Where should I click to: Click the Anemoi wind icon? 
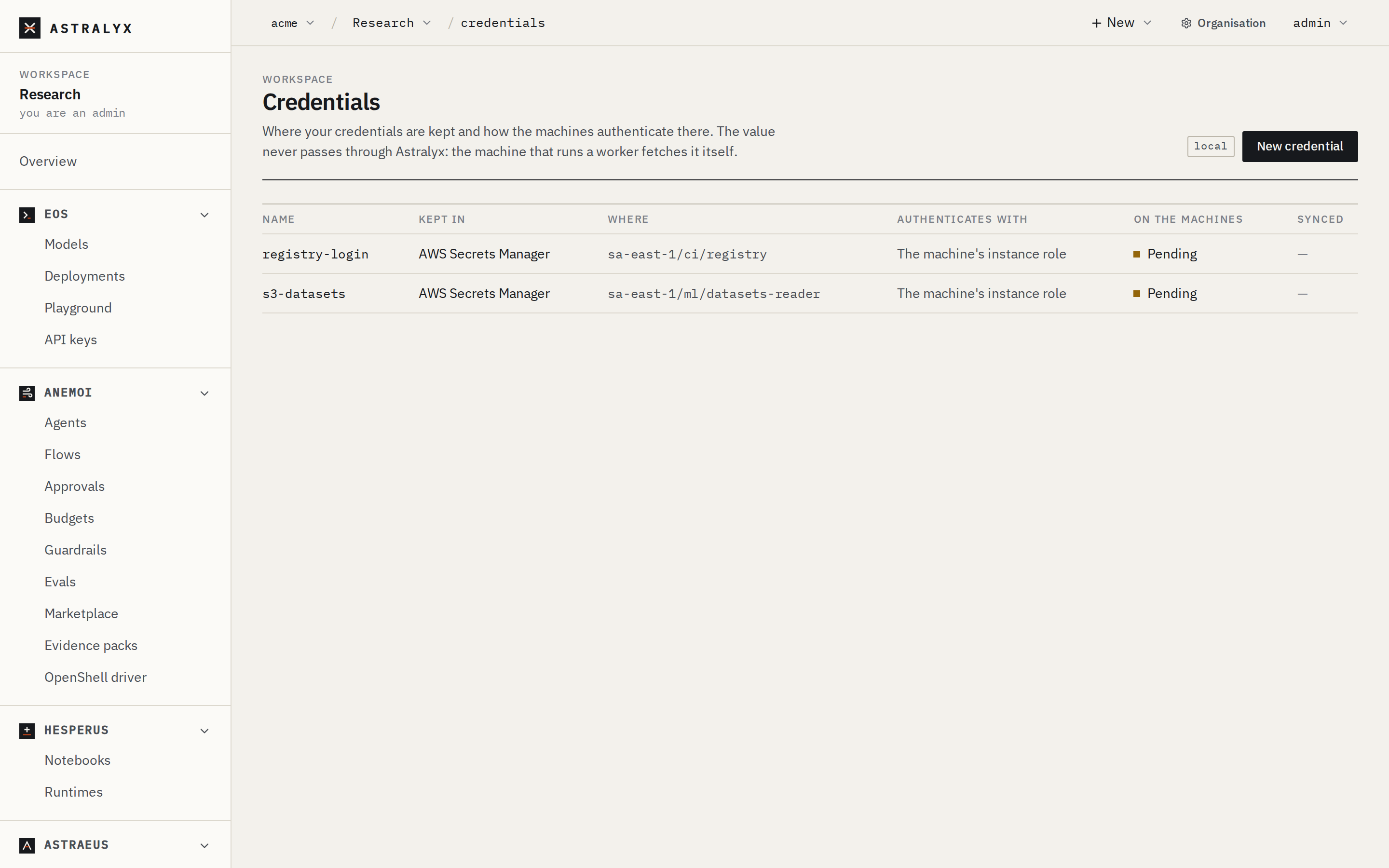[27, 393]
